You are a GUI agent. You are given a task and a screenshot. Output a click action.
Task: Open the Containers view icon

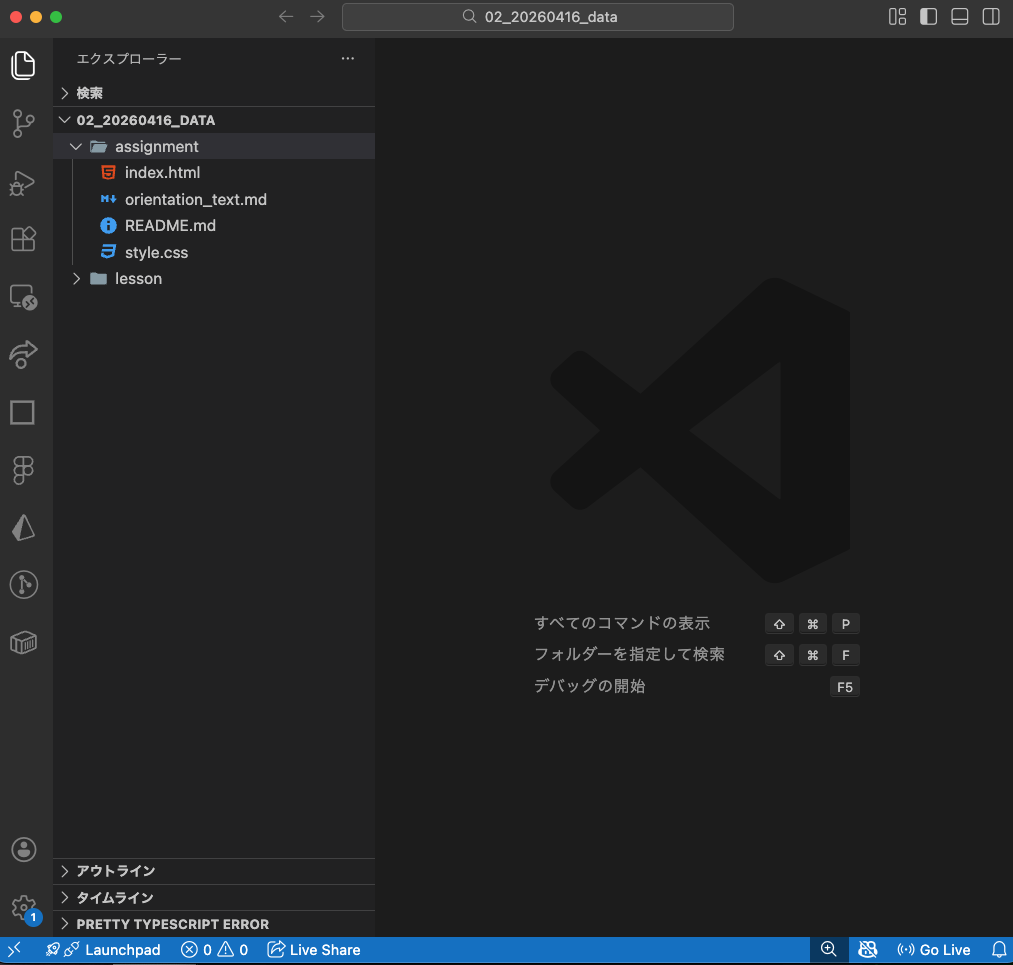[x=23, y=642]
